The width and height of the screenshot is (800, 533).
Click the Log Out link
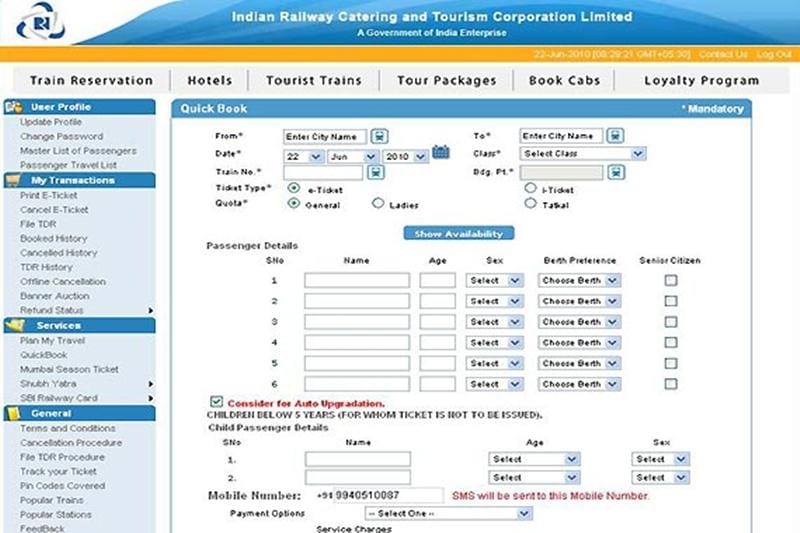773,54
